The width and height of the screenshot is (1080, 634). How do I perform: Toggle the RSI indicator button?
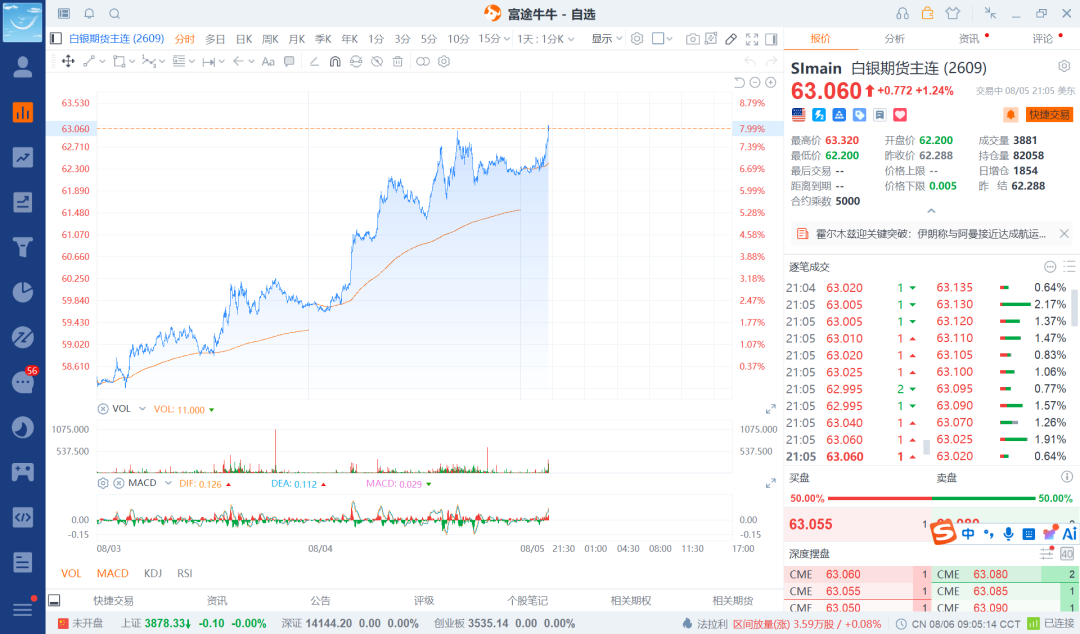[185, 573]
